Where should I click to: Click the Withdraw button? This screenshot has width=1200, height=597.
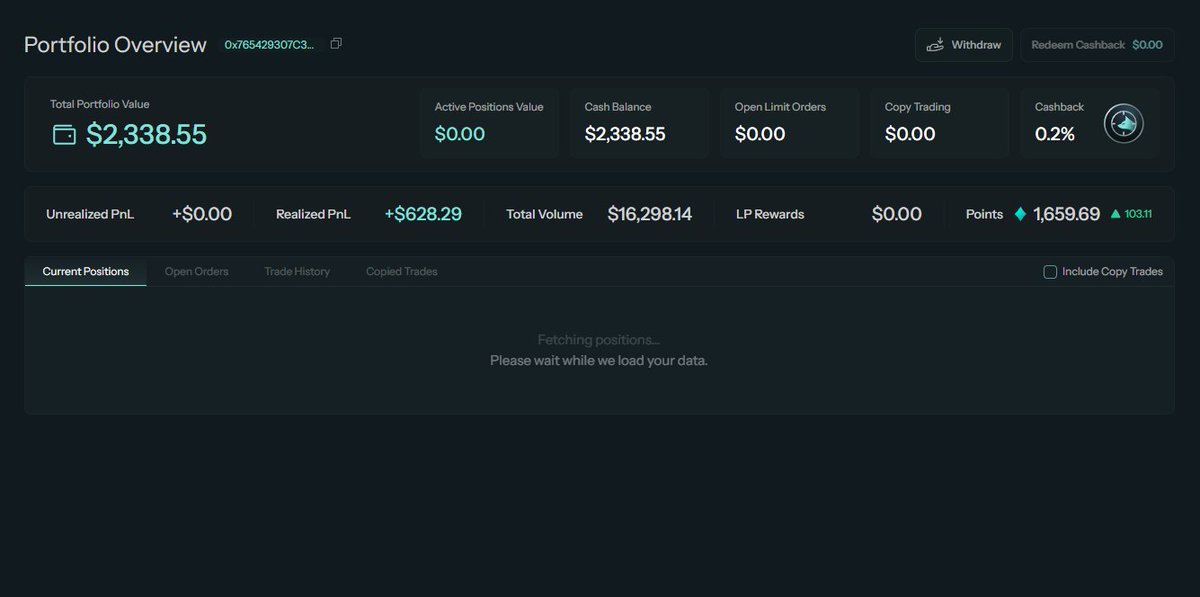tap(964, 45)
